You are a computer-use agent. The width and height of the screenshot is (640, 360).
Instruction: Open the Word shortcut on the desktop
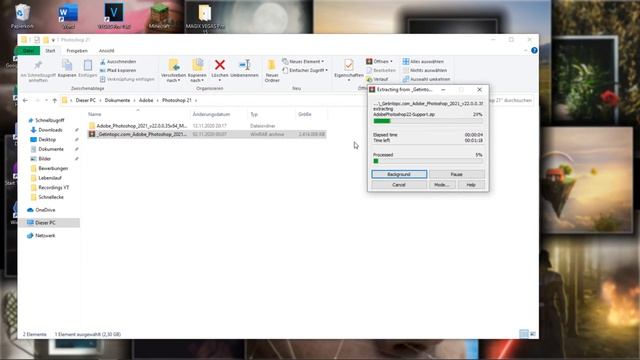[68, 16]
